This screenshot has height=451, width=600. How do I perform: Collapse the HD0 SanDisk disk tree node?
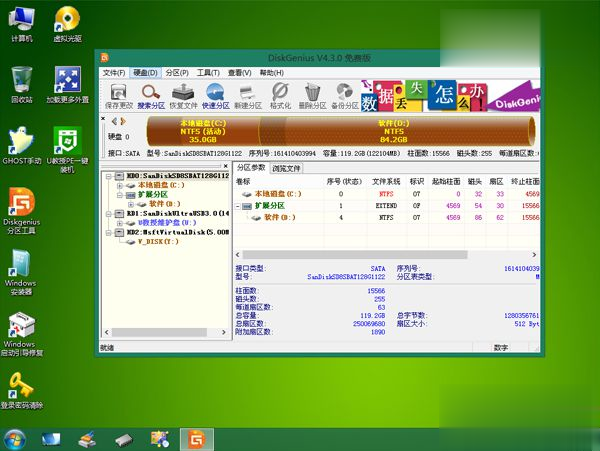pos(106,176)
